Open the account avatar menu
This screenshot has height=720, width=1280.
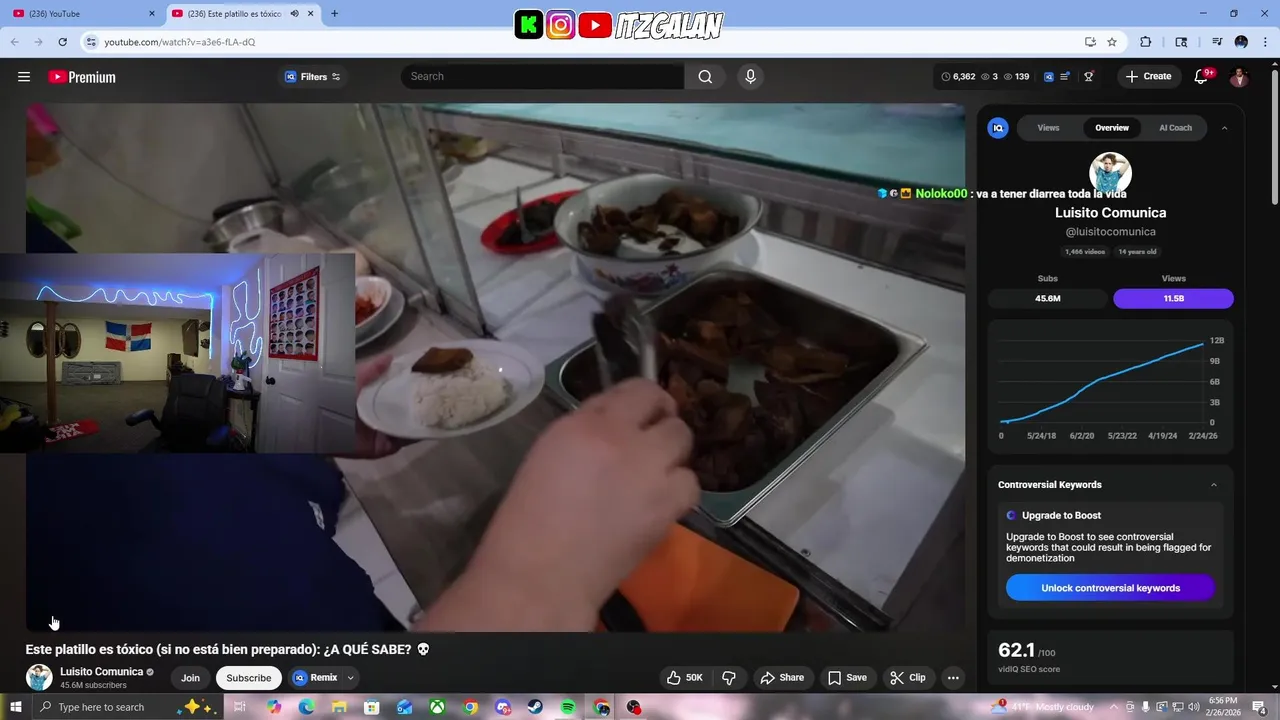(1239, 77)
